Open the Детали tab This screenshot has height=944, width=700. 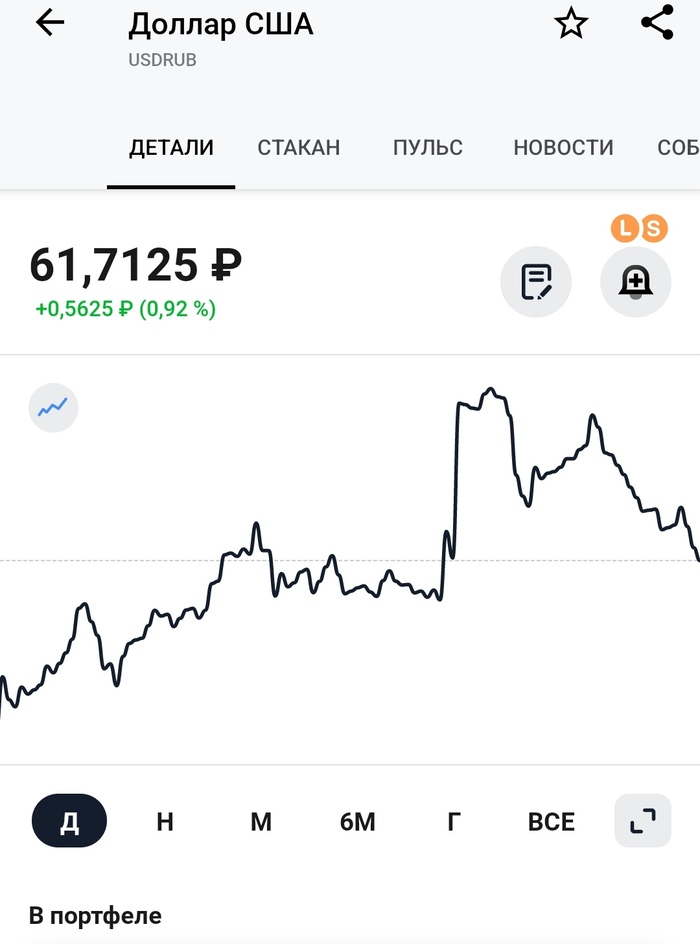(x=171, y=148)
